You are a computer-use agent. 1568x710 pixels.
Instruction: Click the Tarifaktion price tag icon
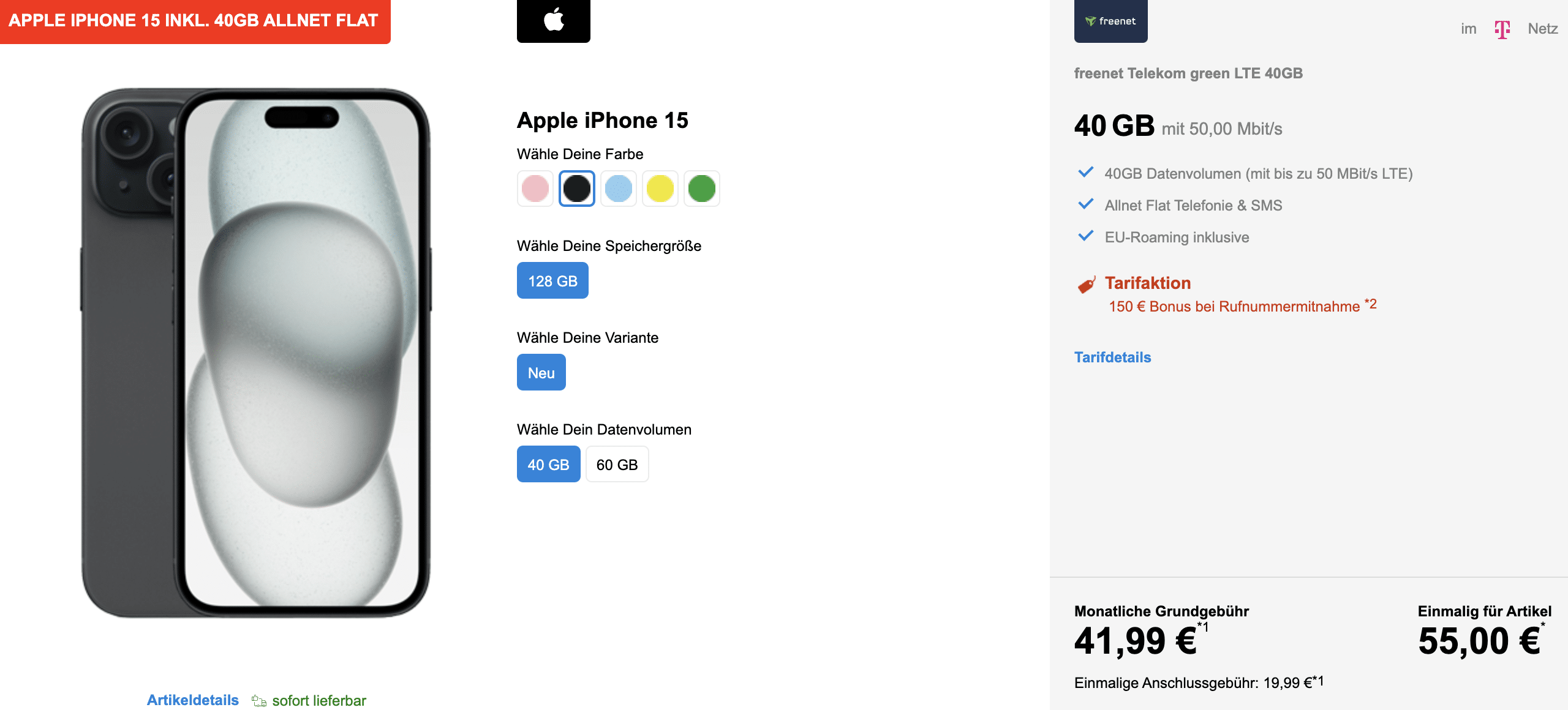pyautogui.click(x=1087, y=285)
